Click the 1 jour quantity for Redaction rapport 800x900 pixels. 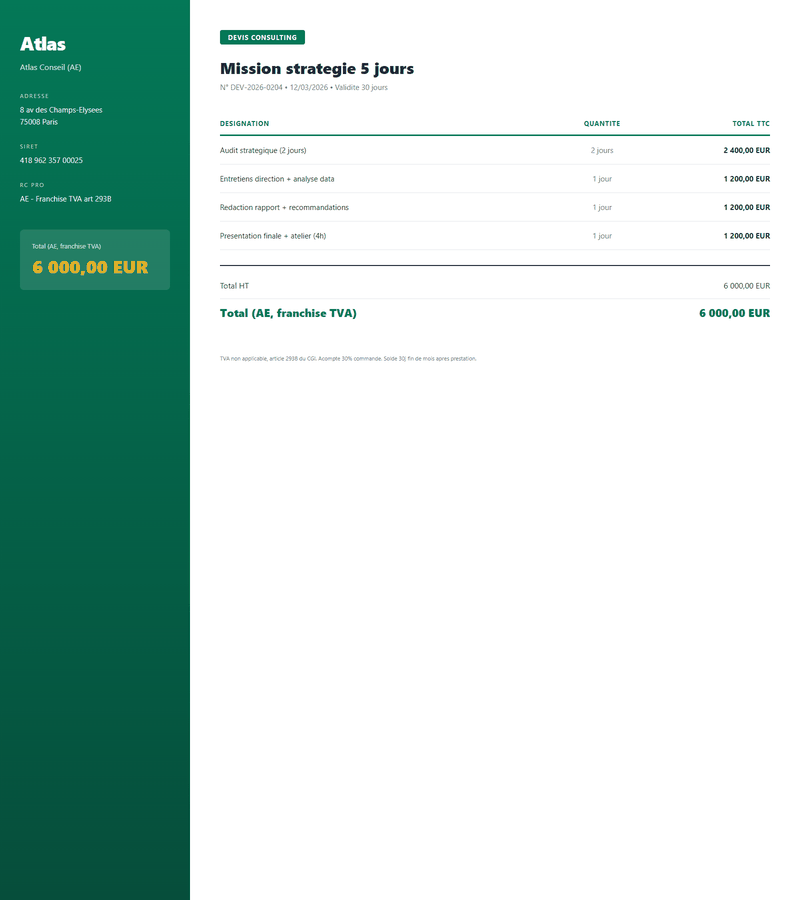point(602,207)
